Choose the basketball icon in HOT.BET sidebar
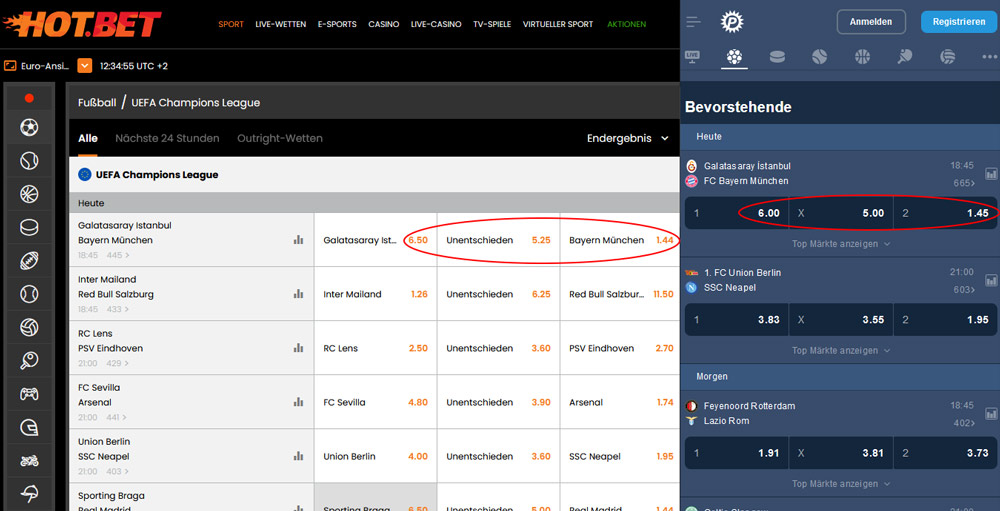 pos(29,194)
